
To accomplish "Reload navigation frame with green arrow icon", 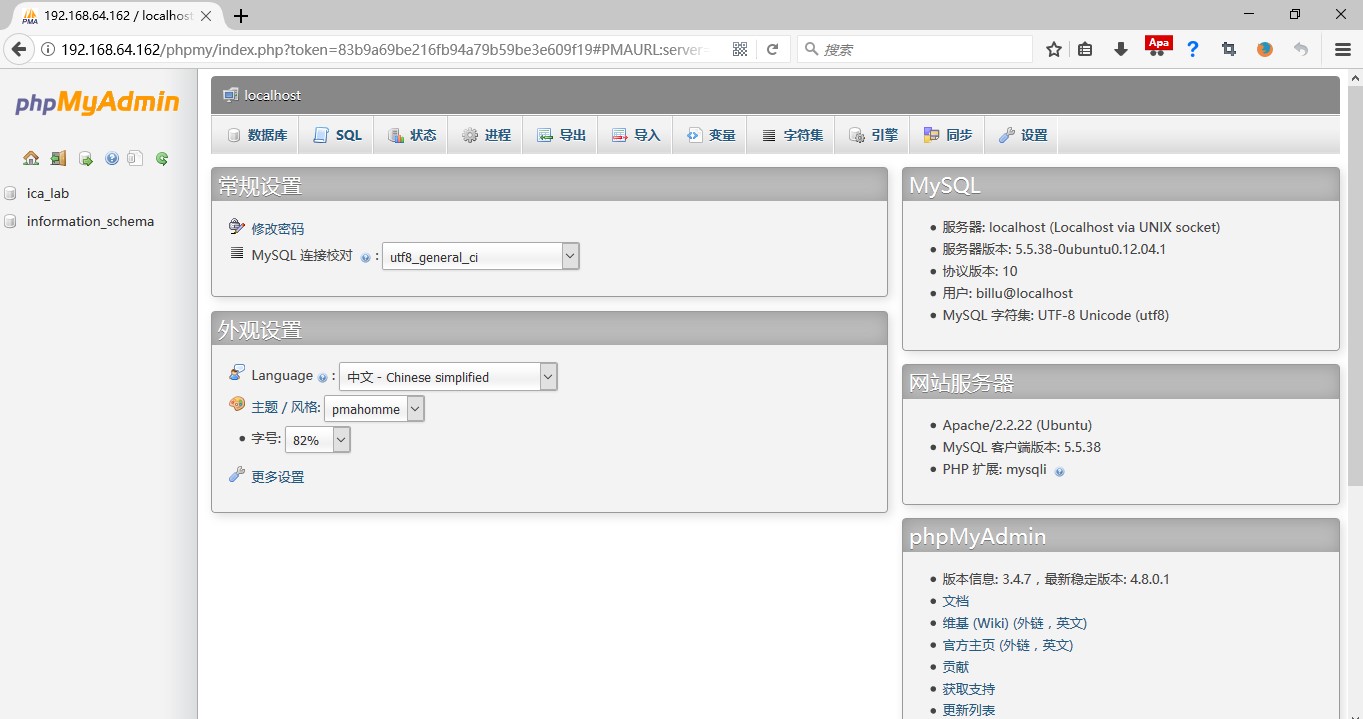I will coord(162,158).
